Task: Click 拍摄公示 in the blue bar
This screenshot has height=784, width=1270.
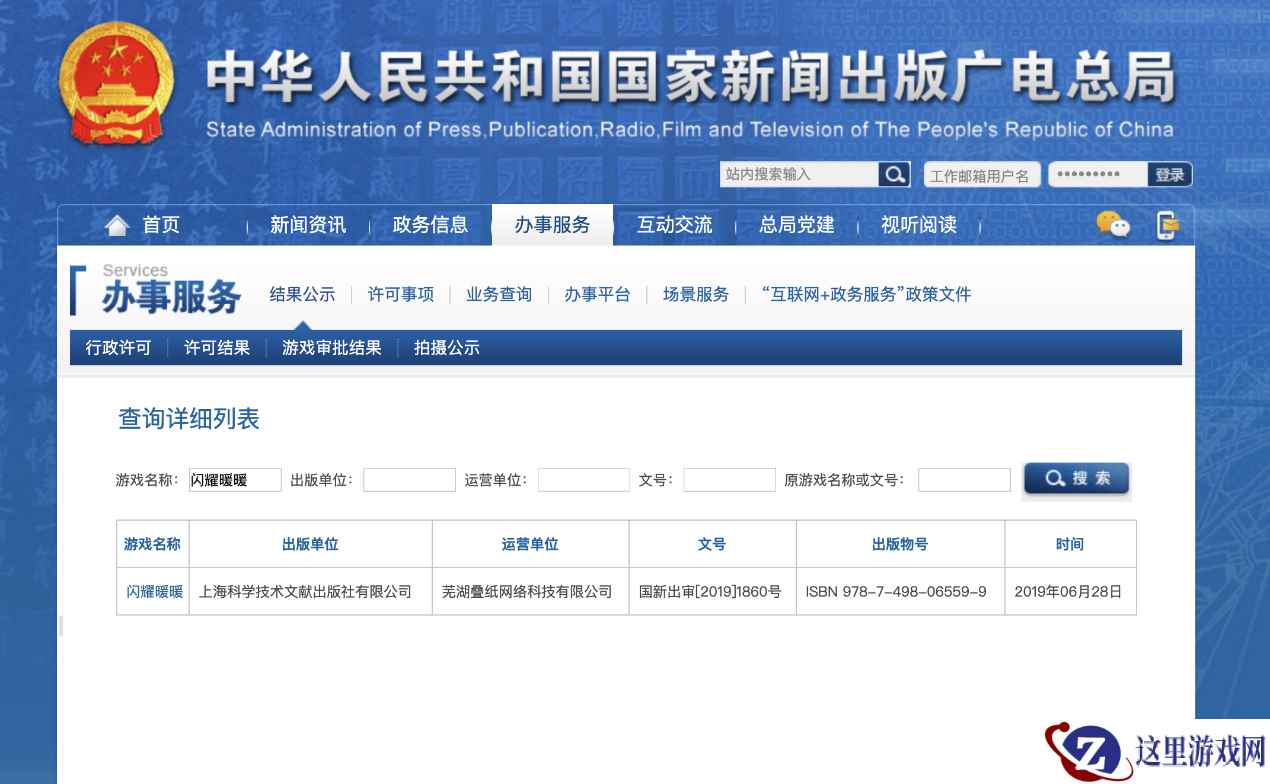Action: (447, 348)
